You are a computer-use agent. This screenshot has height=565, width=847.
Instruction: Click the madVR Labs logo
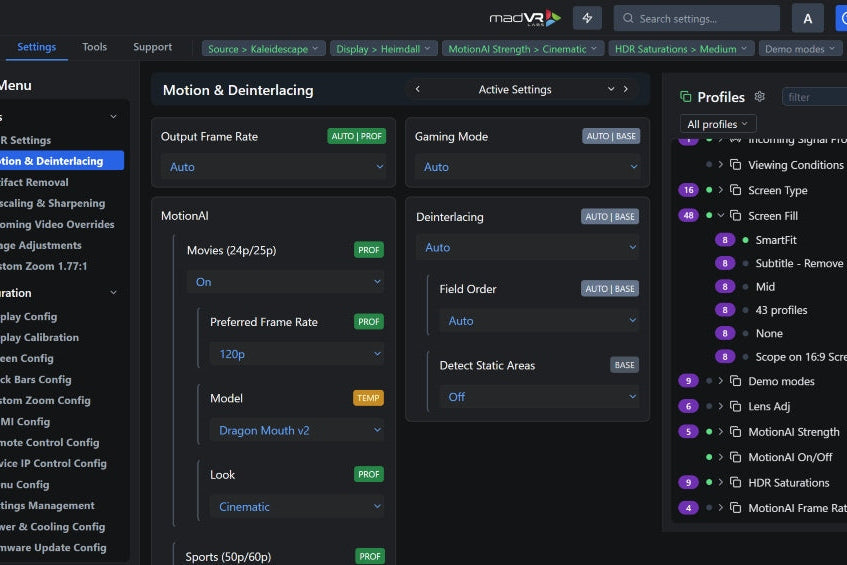click(x=525, y=18)
